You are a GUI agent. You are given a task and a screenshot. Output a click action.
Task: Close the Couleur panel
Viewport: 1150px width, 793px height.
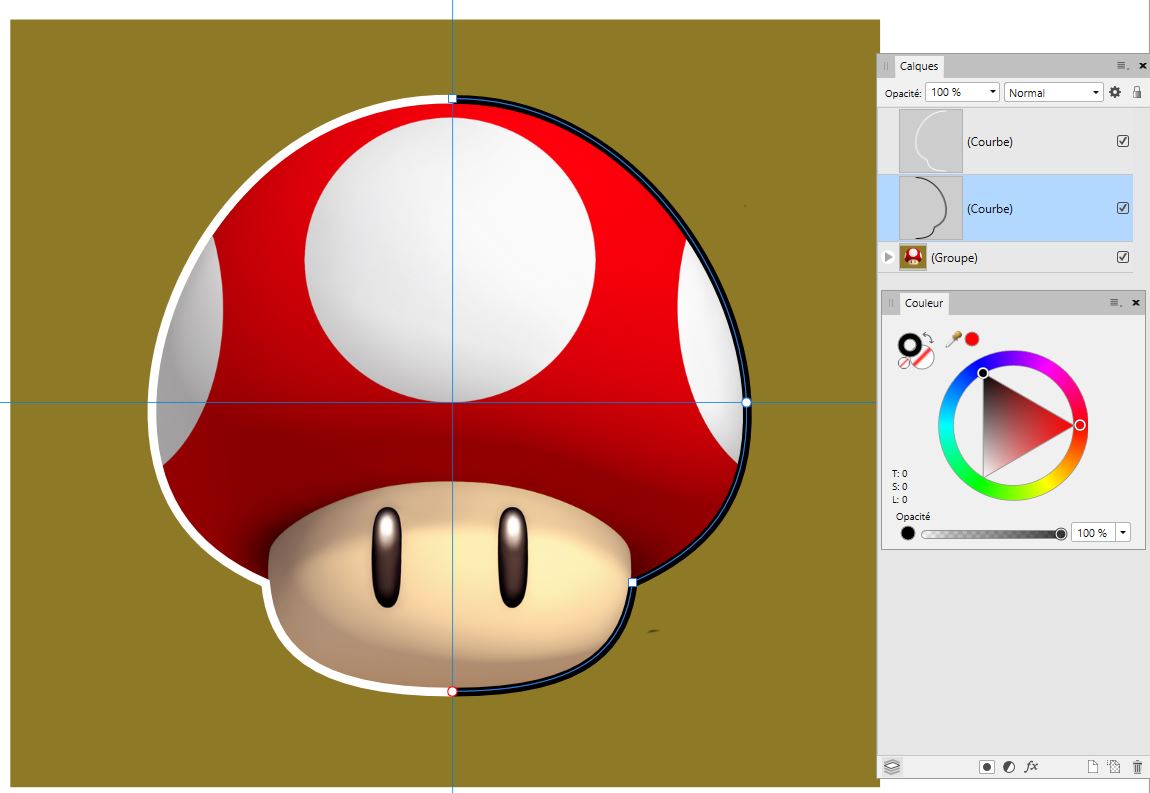(x=1136, y=302)
